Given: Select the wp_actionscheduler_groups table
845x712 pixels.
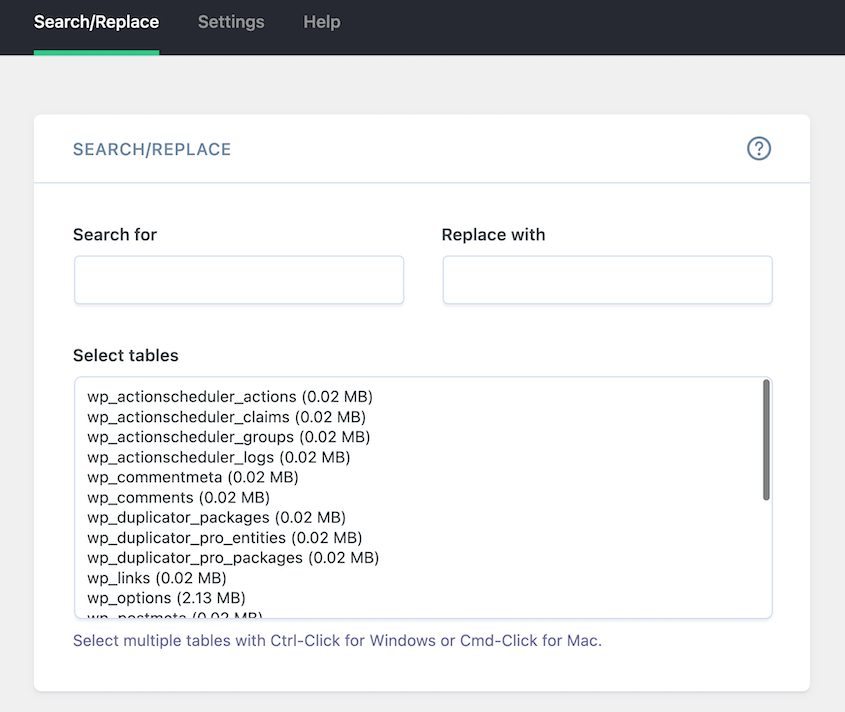Looking at the screenshot, I should (x=228, y=437).
